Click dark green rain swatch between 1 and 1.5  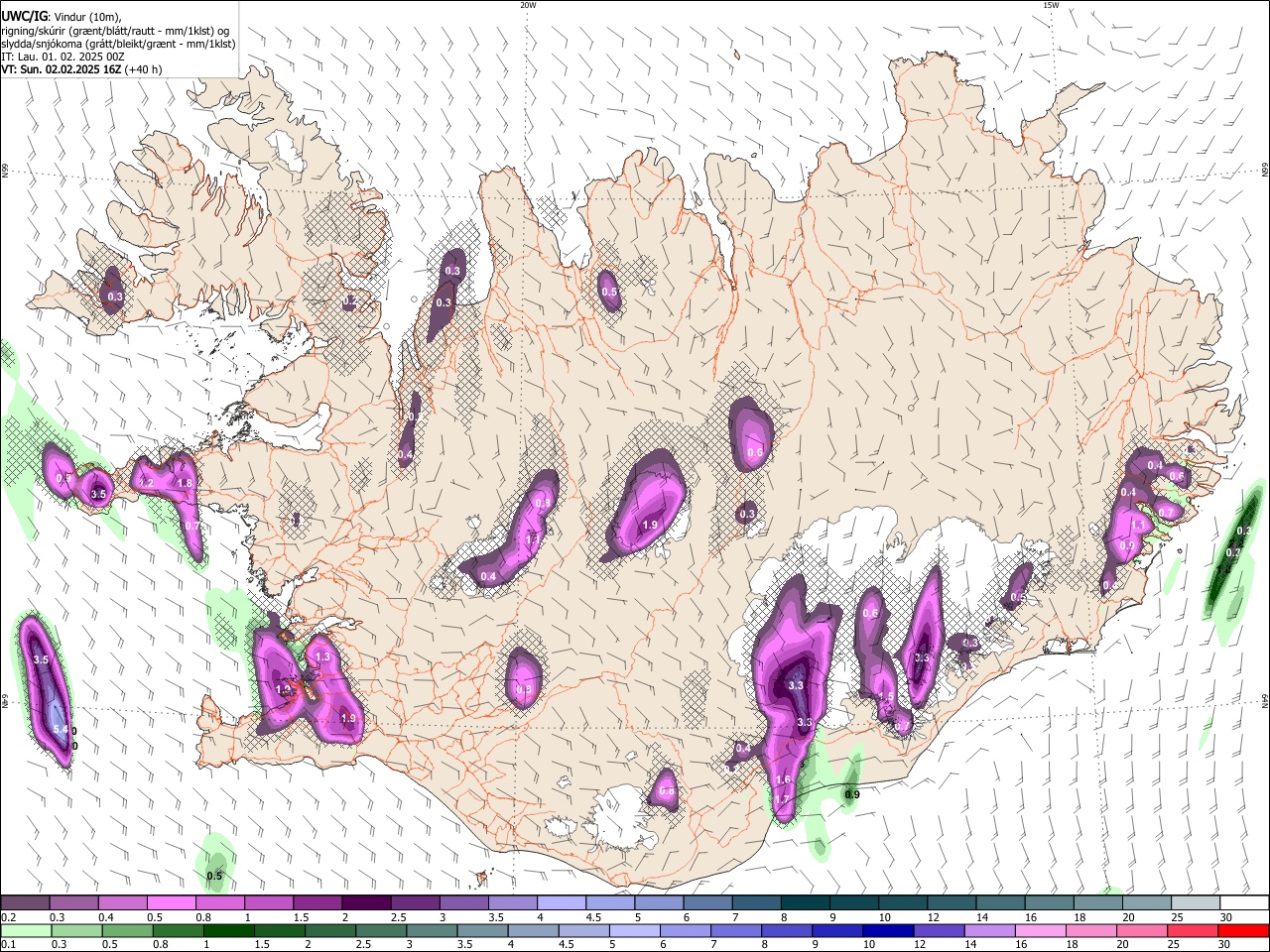tap(228, 931)
